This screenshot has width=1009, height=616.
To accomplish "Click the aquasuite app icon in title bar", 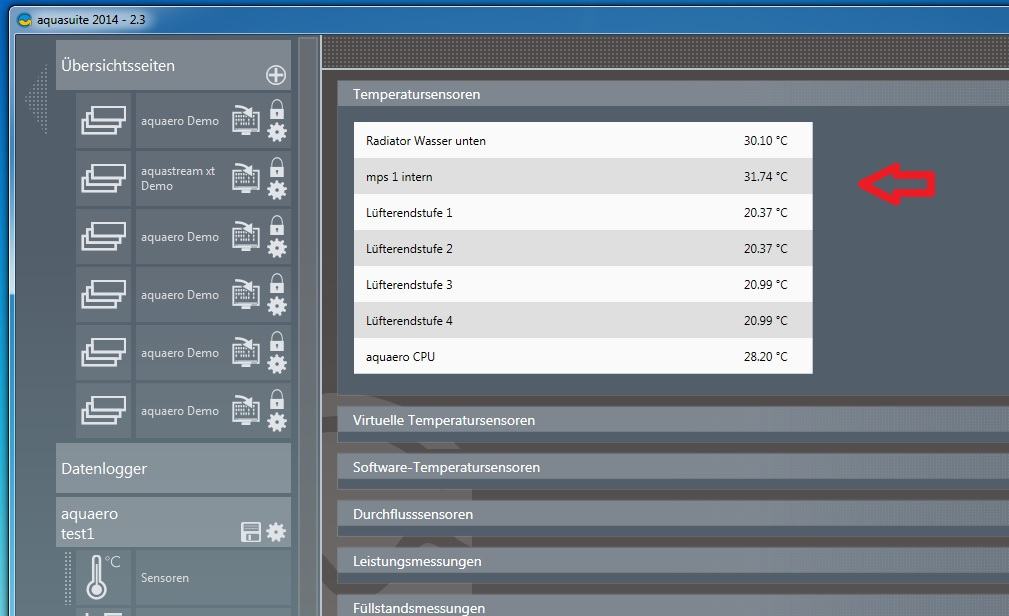I will (24, 20).
